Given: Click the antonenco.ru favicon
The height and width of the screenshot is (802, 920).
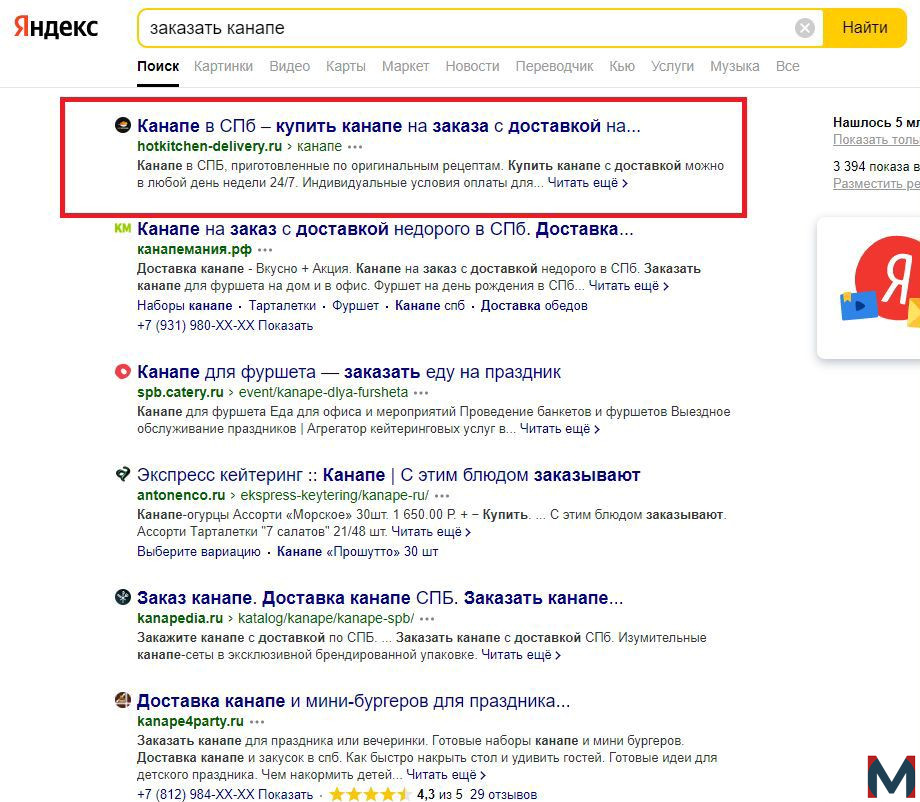Looking at the screenshot, I should tap(123, 474).
